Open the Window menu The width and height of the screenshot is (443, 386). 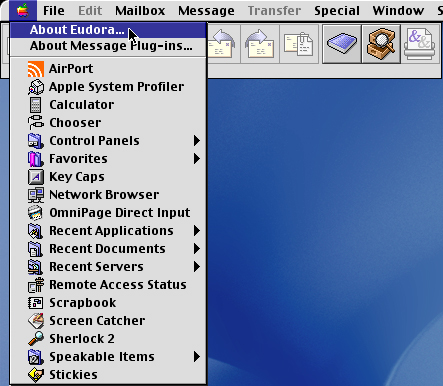point(398,11)
